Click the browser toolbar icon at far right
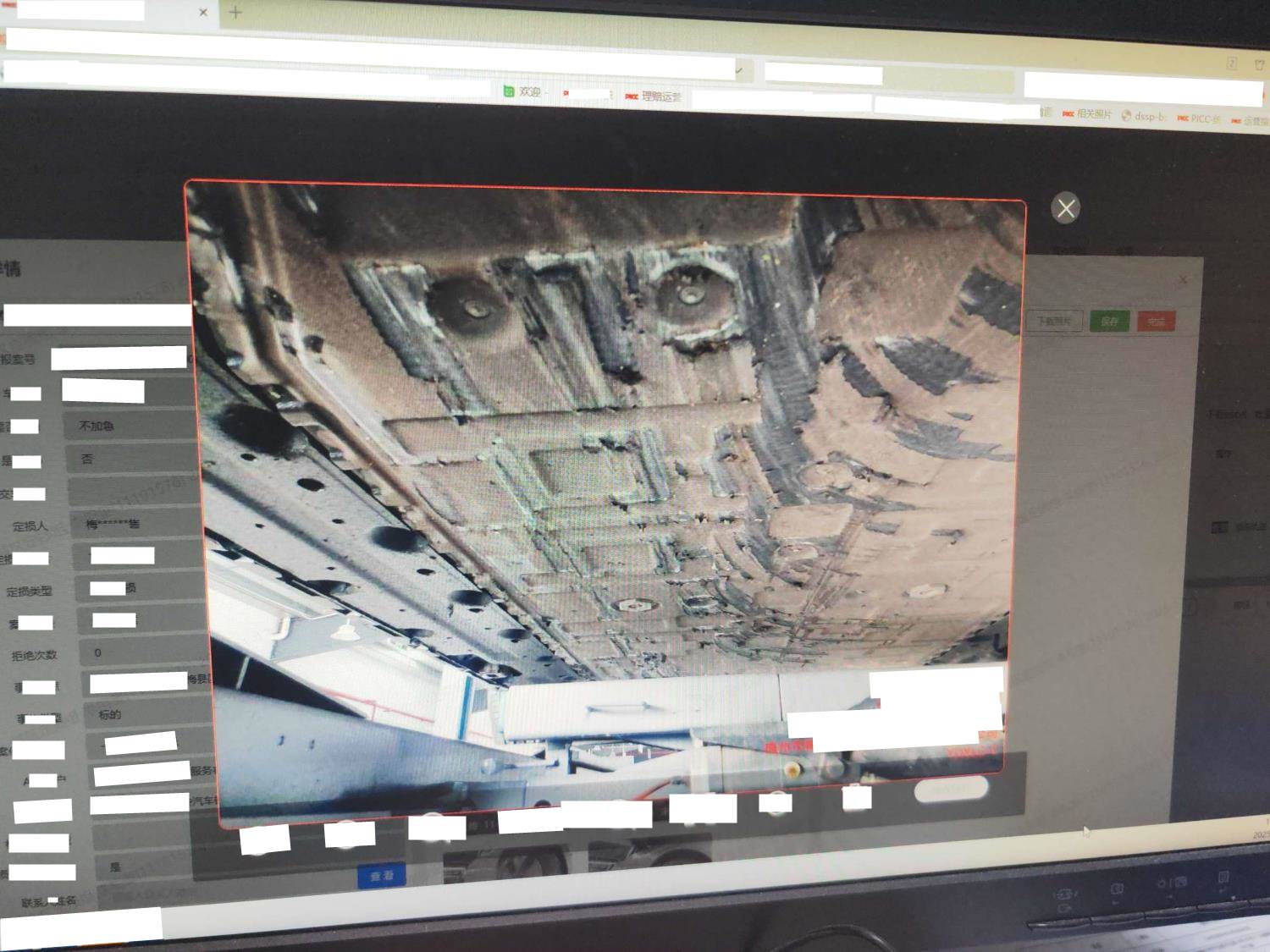 [1259, 64]
